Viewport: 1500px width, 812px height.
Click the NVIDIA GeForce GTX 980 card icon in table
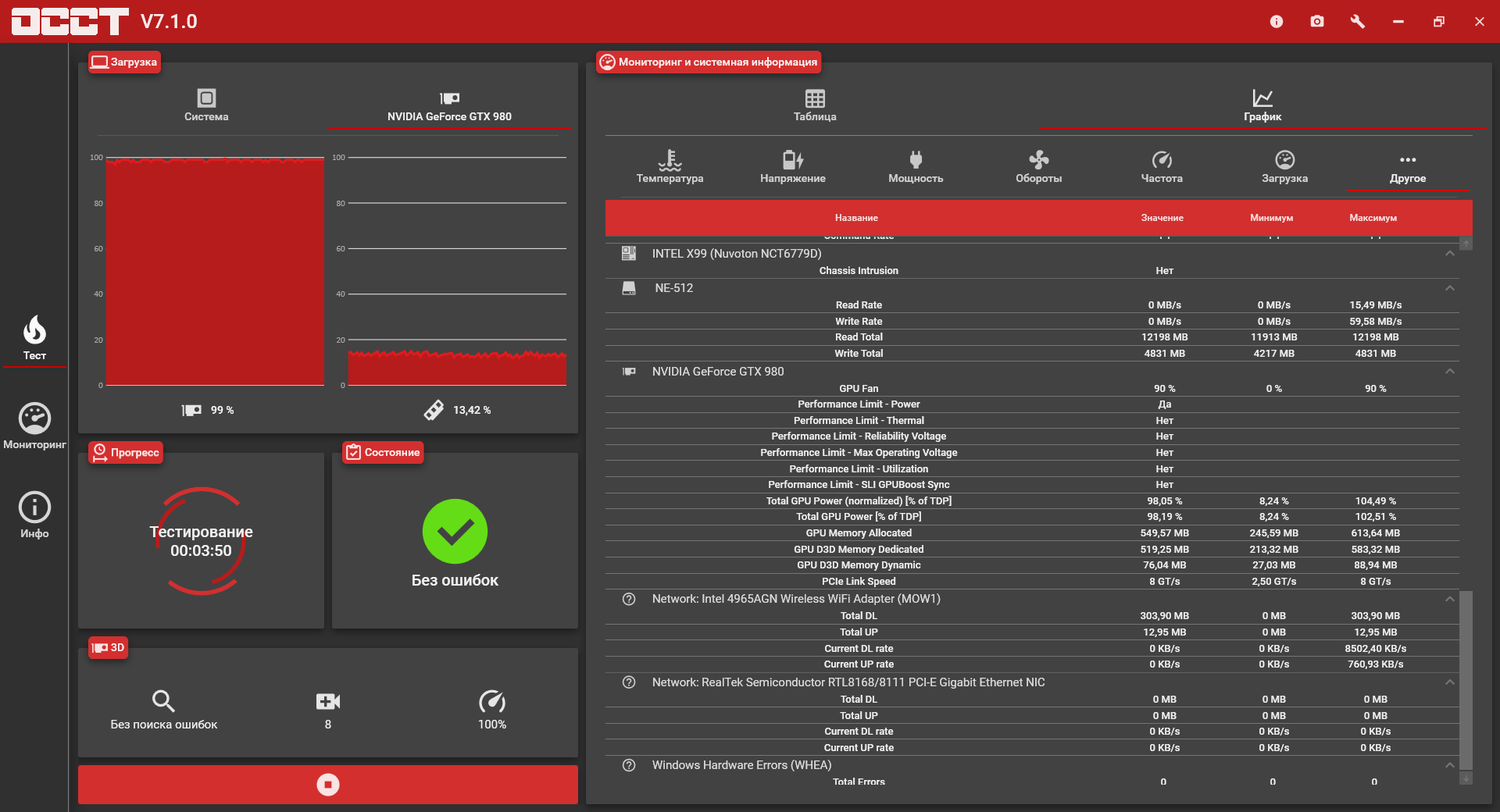(x=629, y=372)
